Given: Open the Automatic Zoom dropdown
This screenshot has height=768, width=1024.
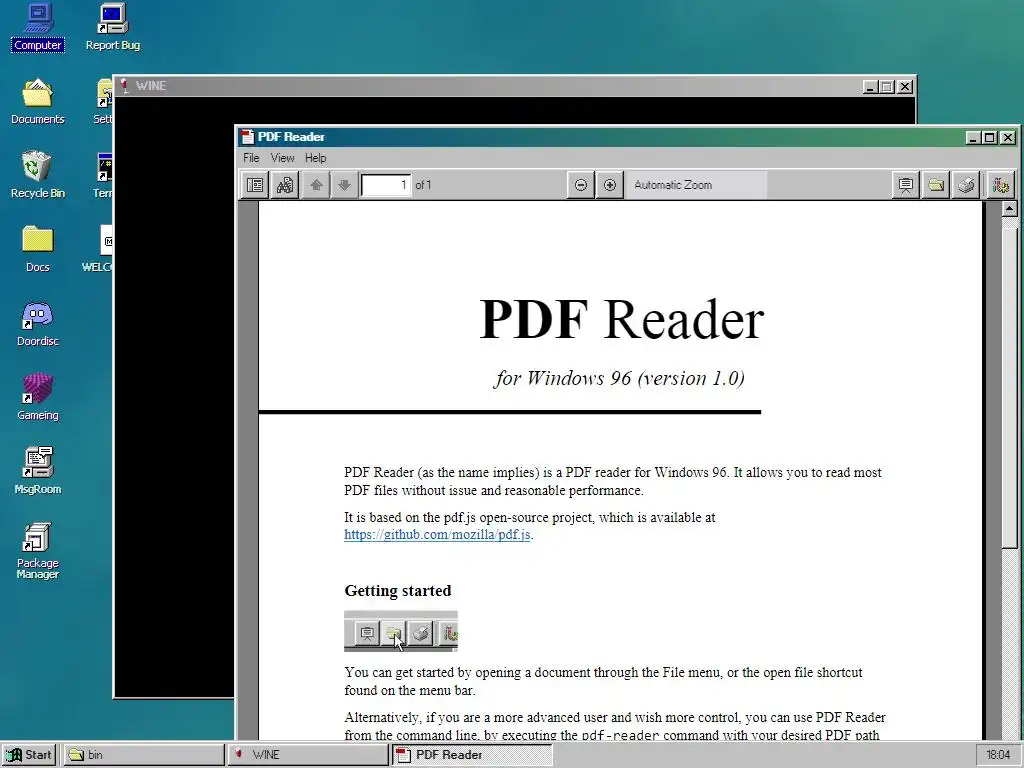Looking at the screenshot, I should 696,185.
